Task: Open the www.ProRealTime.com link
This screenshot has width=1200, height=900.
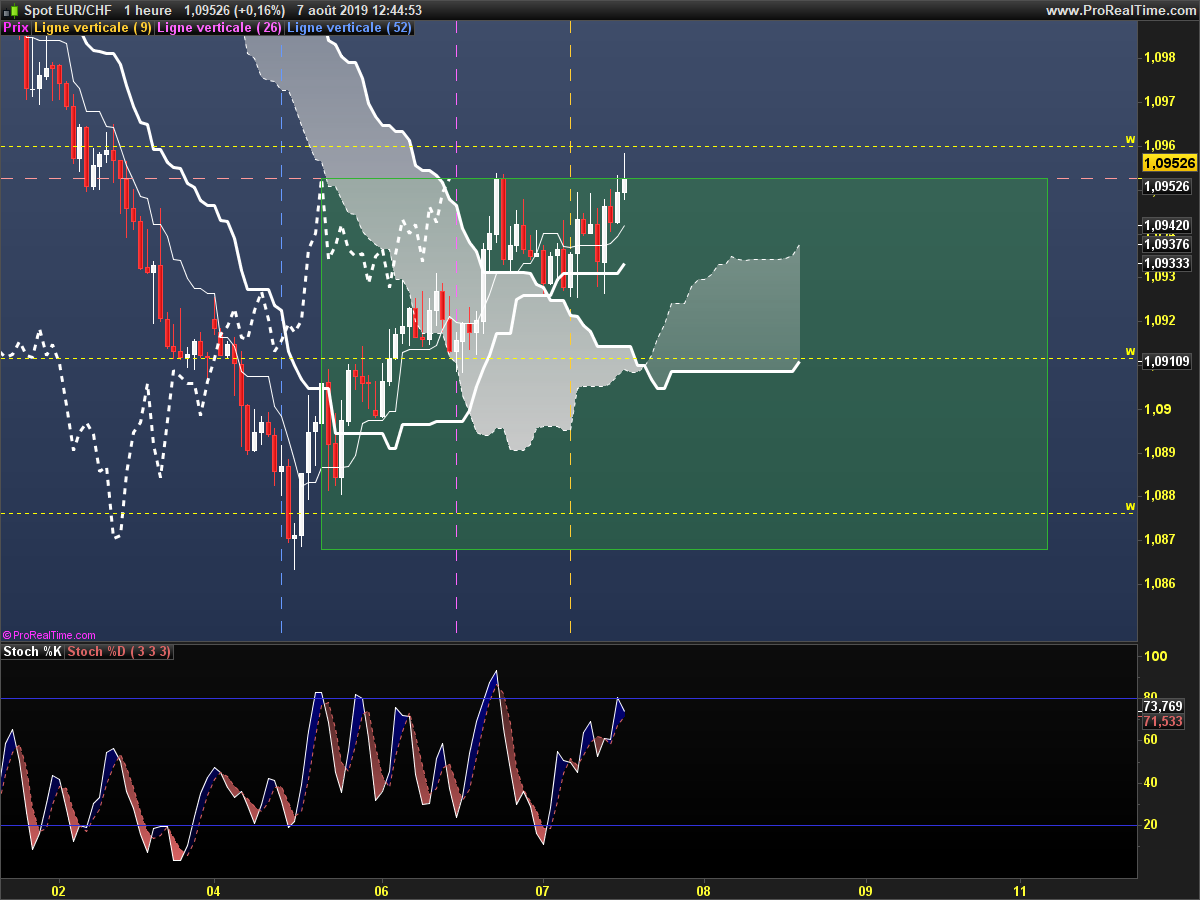Action: coord(1119,10)
